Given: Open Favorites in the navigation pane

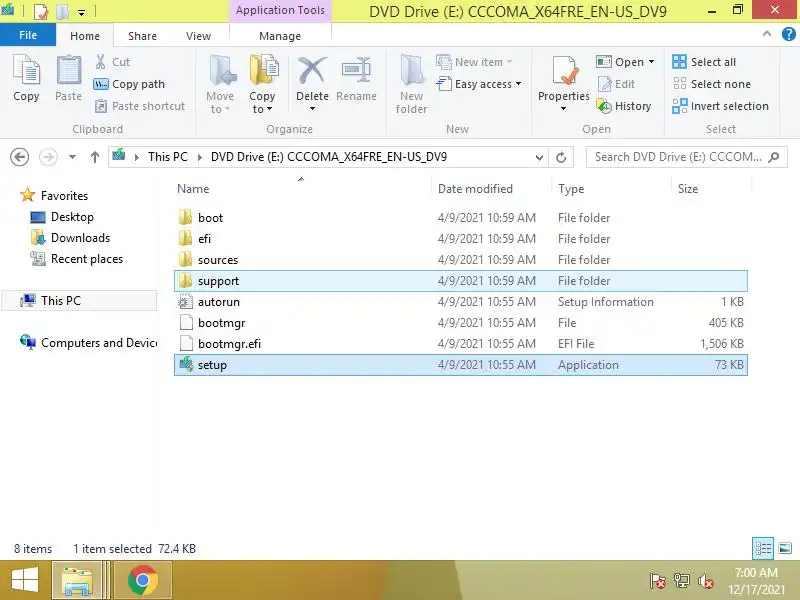Looking at the screenshot, I should [x=64, y=195].
